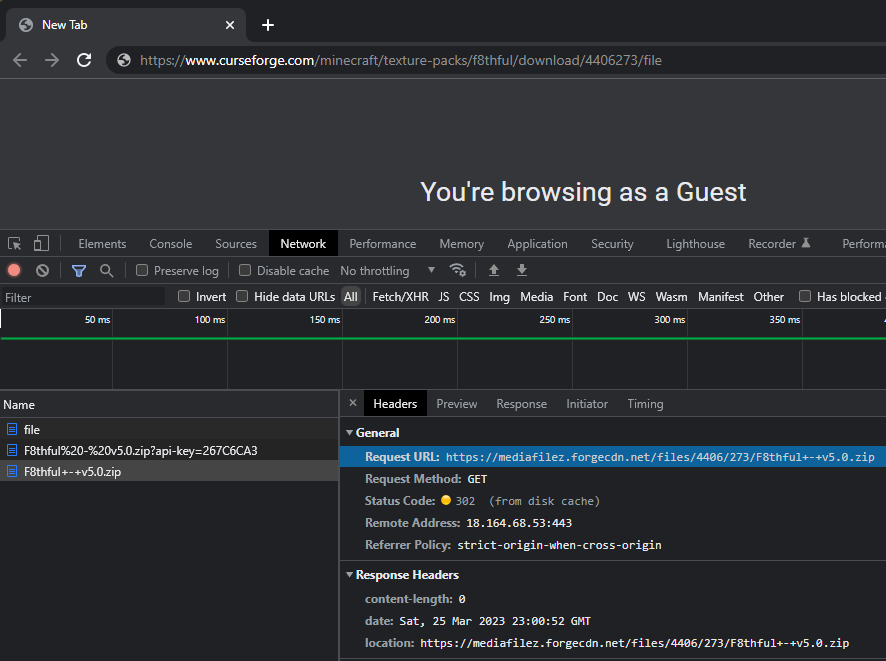Screen dimensions: 886x661
Task: Filter requests by Img
Action: (500, 297)
